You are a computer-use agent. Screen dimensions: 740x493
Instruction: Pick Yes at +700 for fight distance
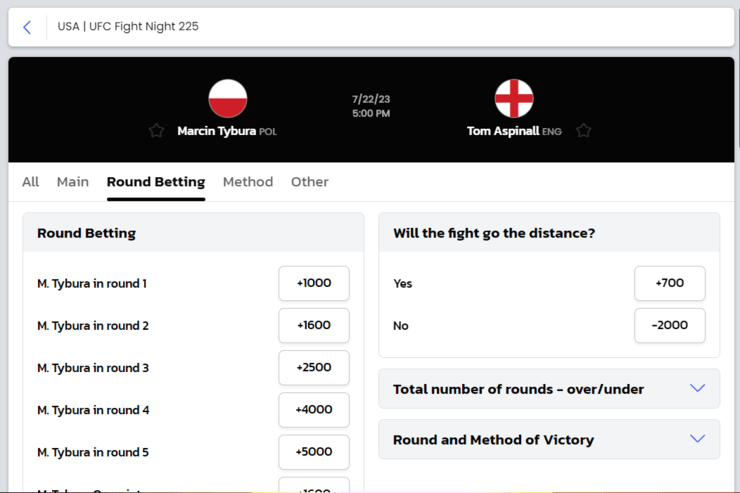tap(670, 283)
